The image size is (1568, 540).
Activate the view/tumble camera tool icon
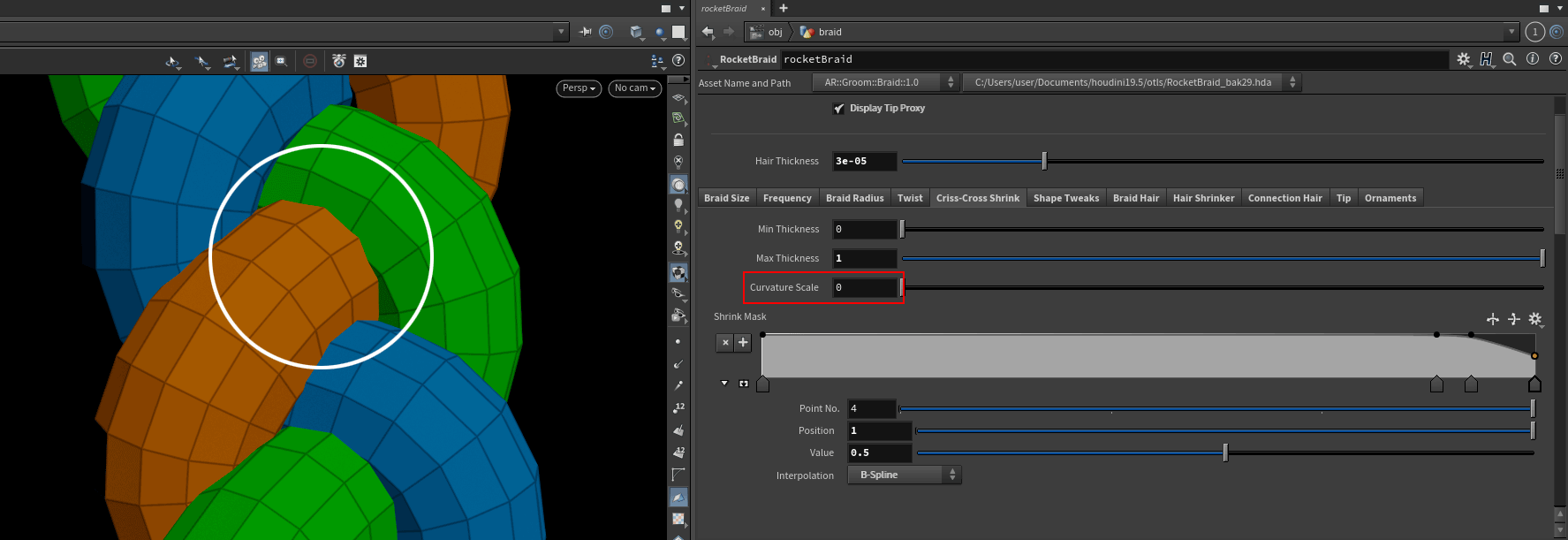(x=231, y=61)
